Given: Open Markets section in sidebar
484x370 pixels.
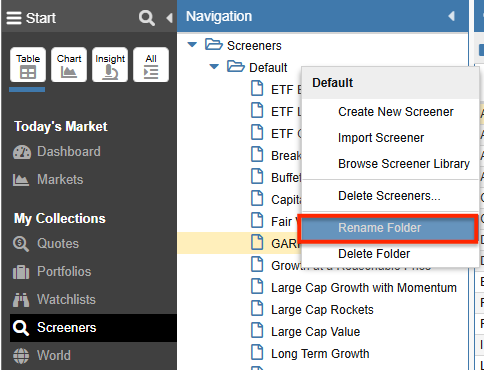Looking at the screenshot, I should click(x=48, y=180).
